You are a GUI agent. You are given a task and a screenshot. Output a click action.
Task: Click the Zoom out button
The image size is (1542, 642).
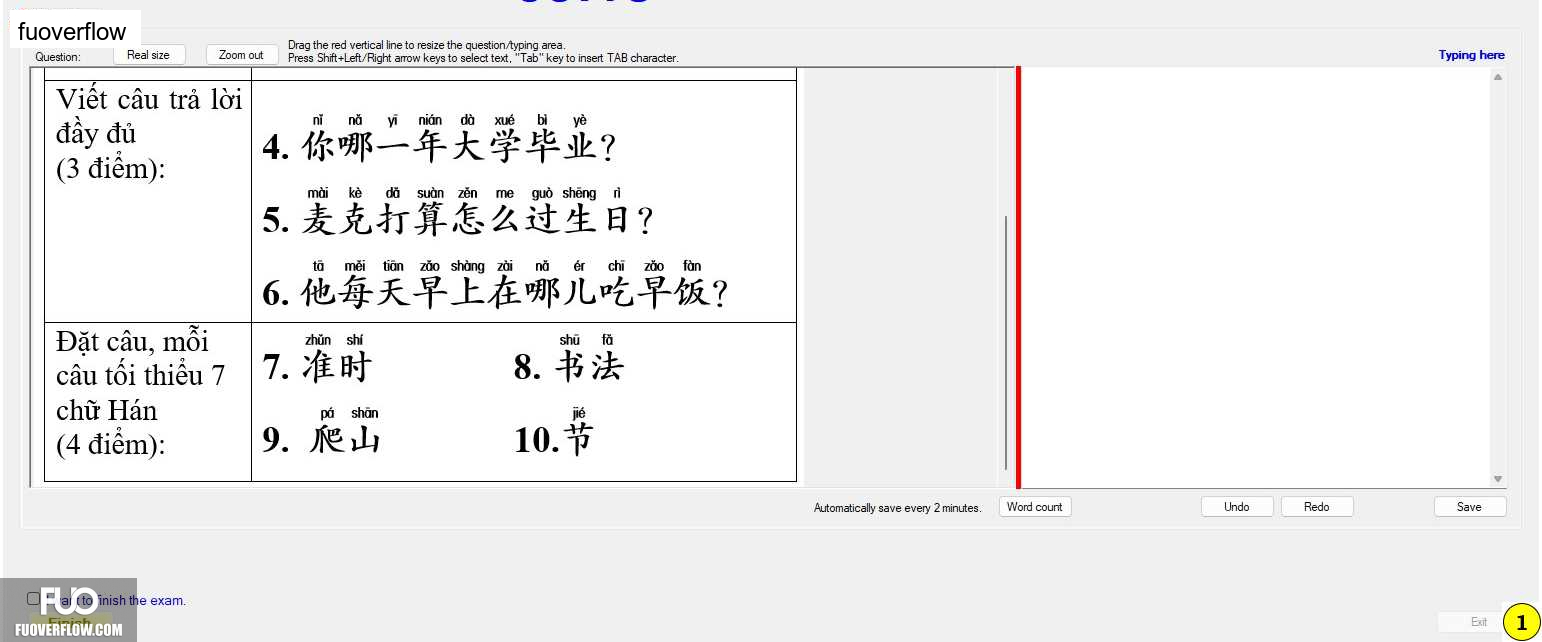point(241,55)
